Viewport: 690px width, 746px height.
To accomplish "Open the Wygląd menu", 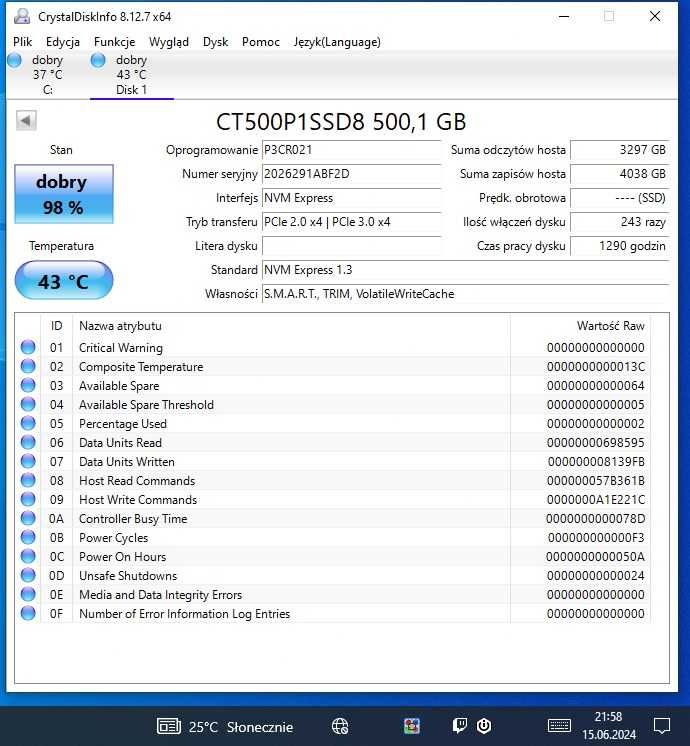I will [x=168, y=42].
